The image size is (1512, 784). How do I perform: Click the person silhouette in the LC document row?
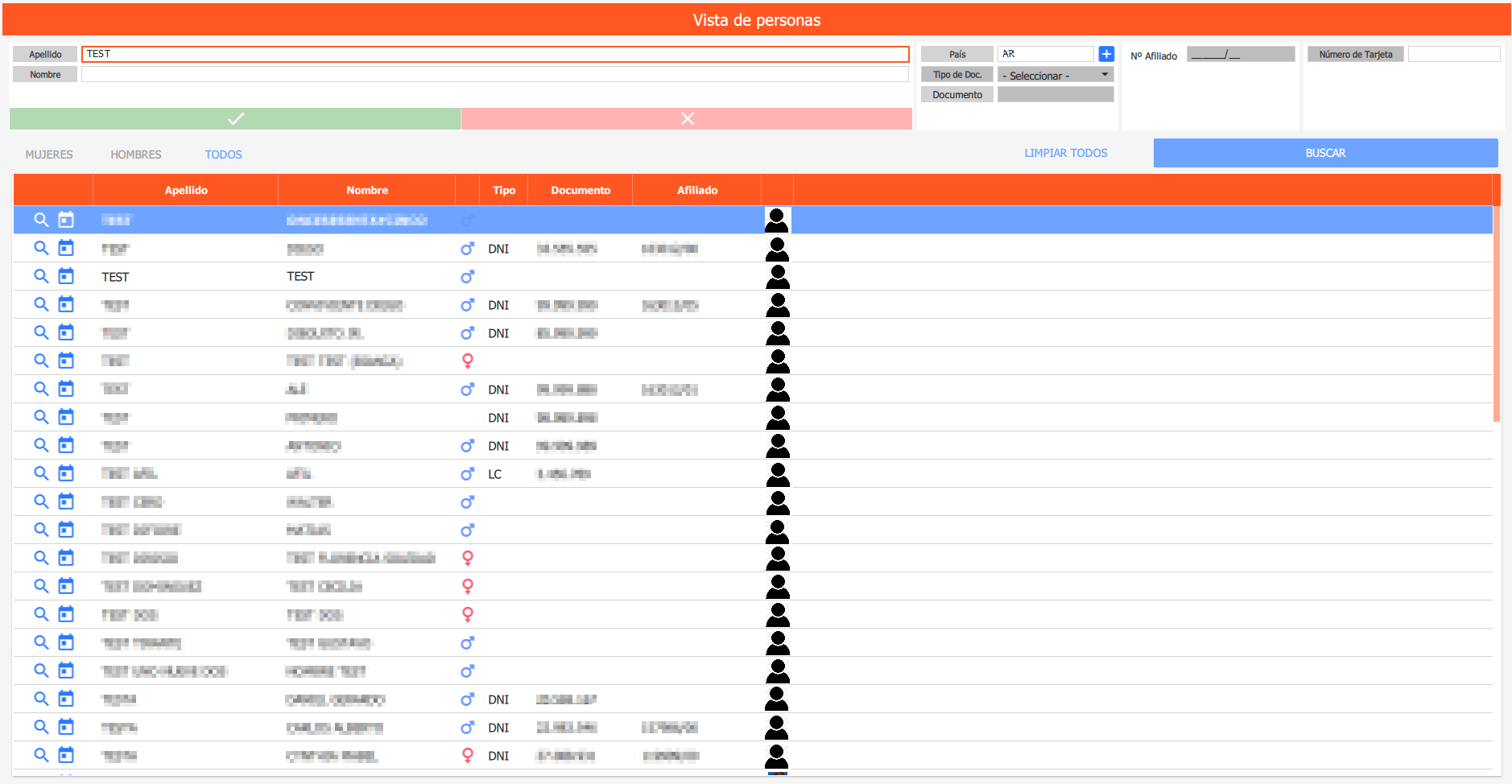click(777, 474)
